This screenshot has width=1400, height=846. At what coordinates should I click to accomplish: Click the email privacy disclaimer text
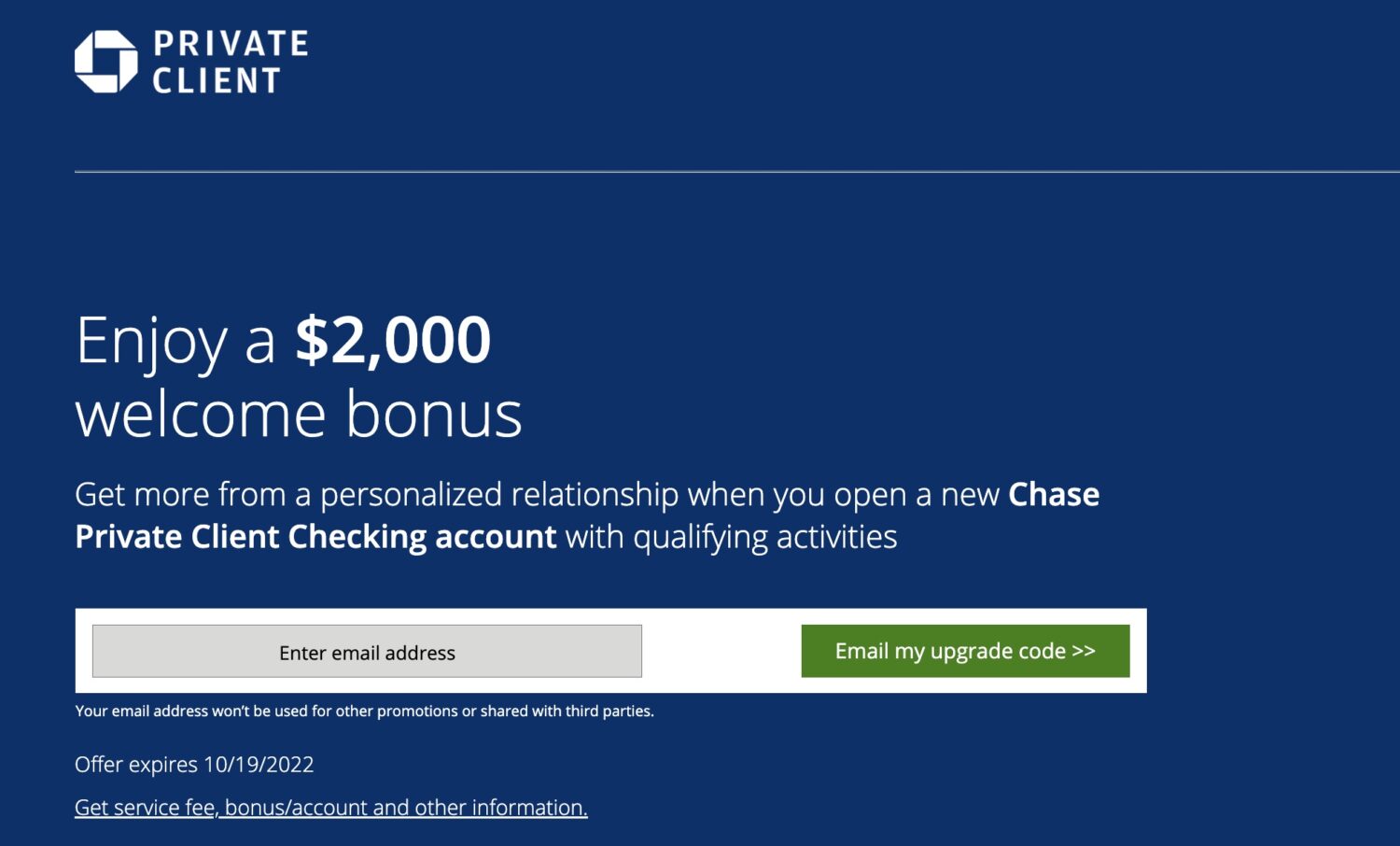pos(364,711)
